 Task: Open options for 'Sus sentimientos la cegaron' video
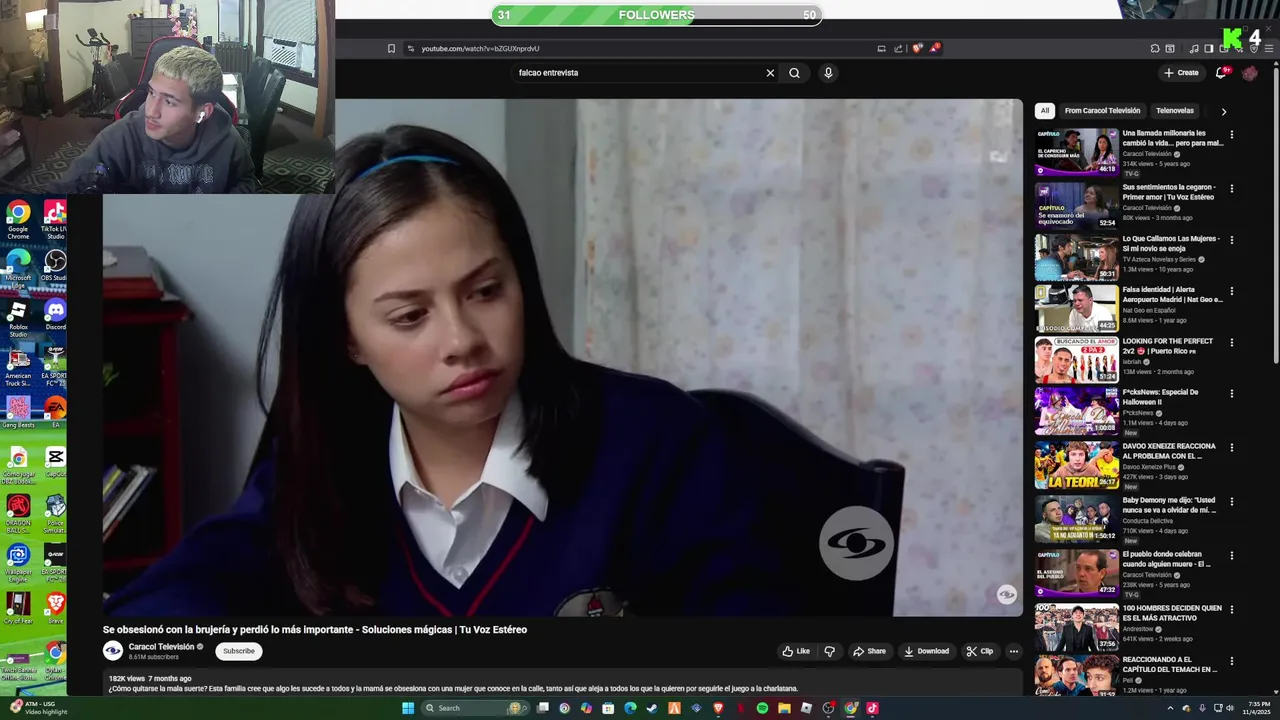tap(1231, 188)
